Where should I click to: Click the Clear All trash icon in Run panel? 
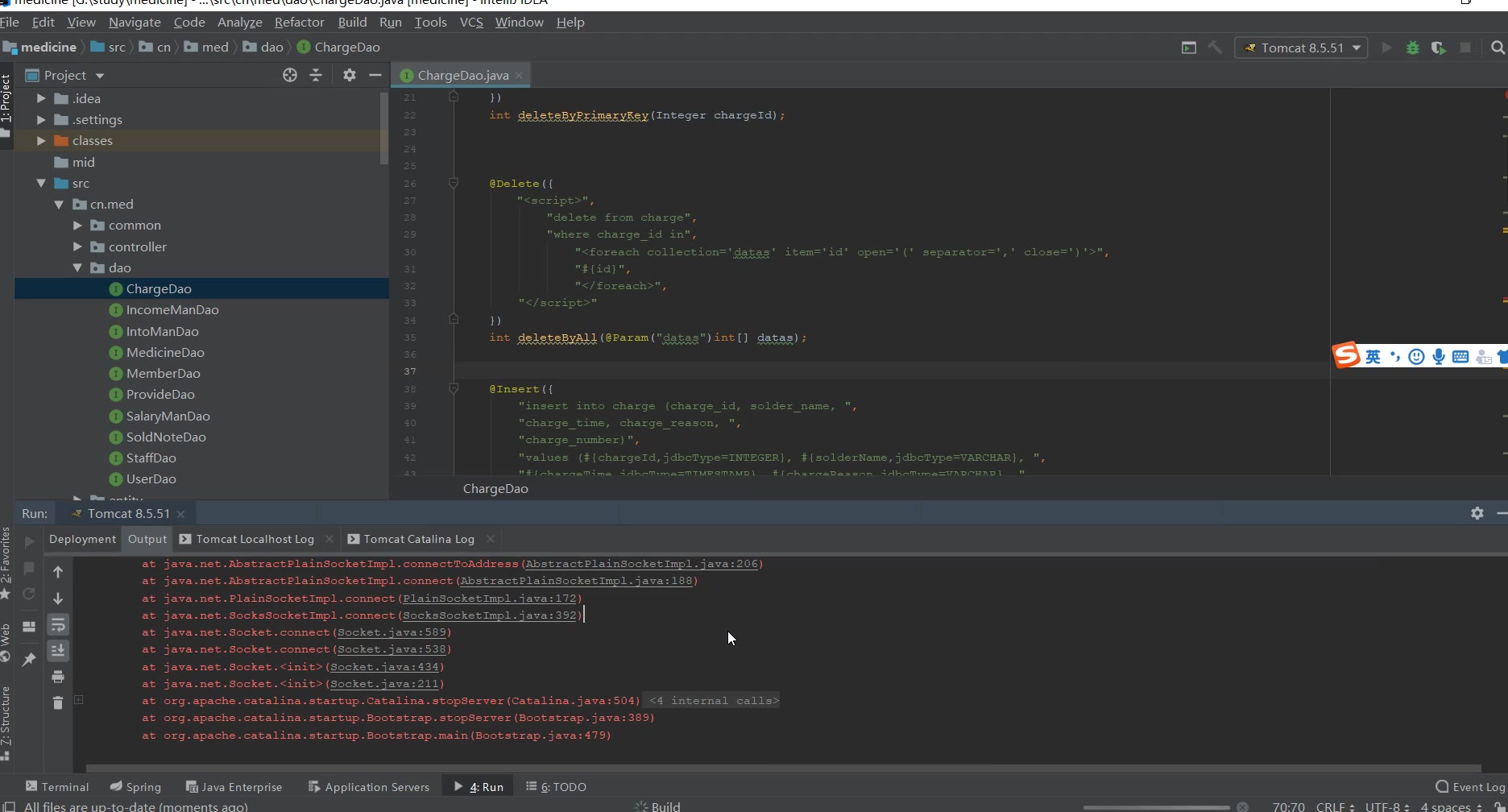[x=58, y=703]
